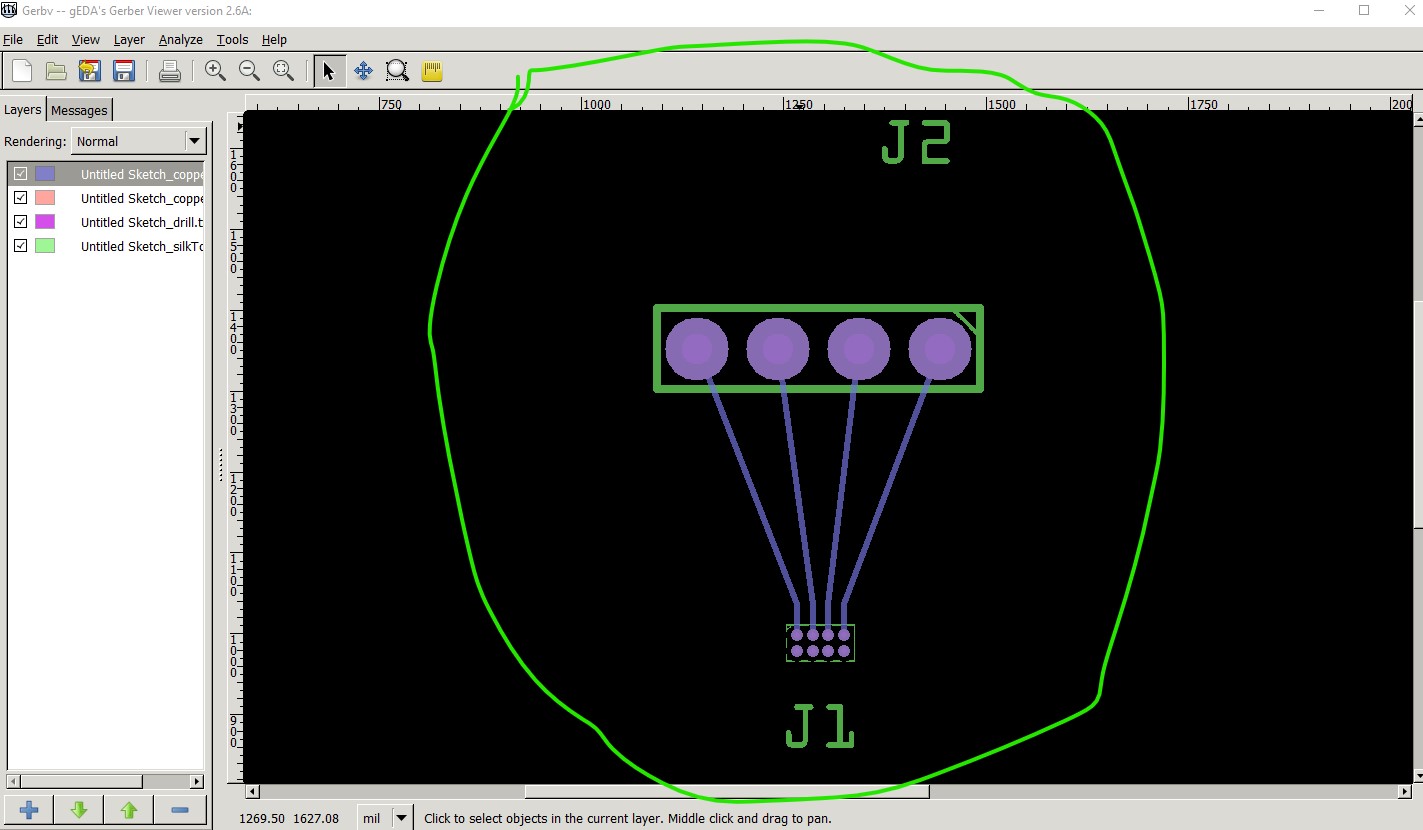1423x830 pixels.
Task: Click the Print icon in toolbar
Action: pos(170,71)
